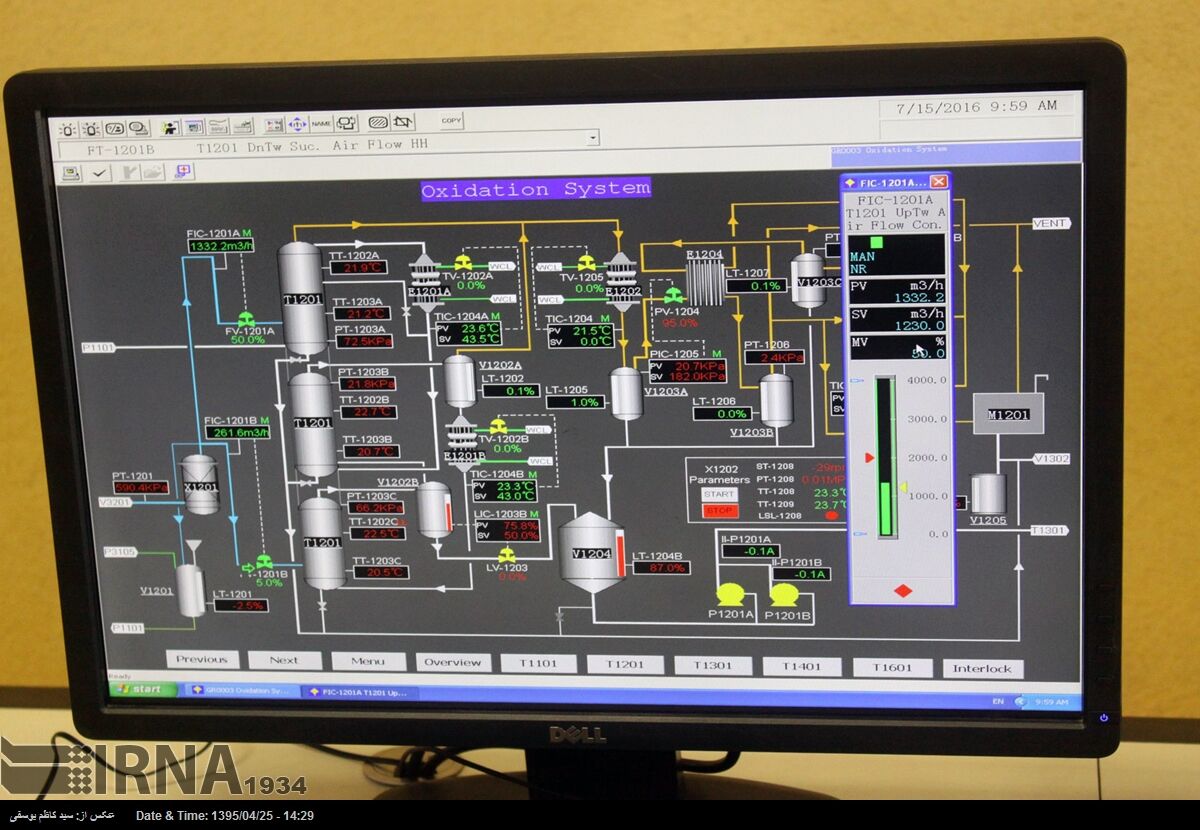Viewport: 1200px width, 830px height.
Task: Expand the alarm message dropdown arrow
Action: point(593,137)
